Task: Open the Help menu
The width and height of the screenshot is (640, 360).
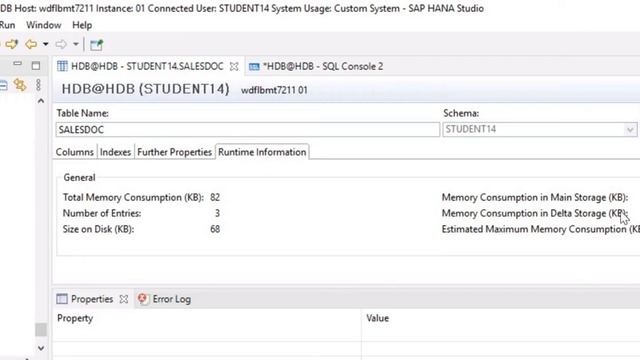Action: point(82,25)
